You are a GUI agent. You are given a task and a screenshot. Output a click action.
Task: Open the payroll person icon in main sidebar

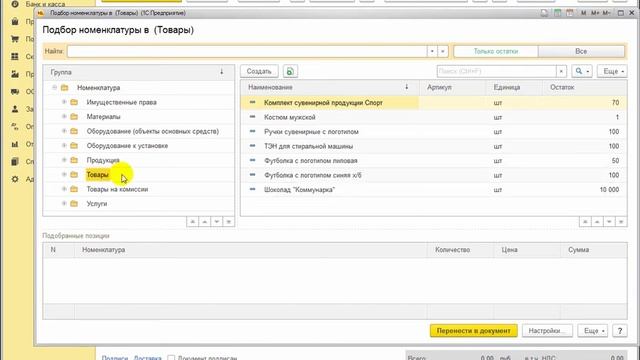(x=15, y=109)
